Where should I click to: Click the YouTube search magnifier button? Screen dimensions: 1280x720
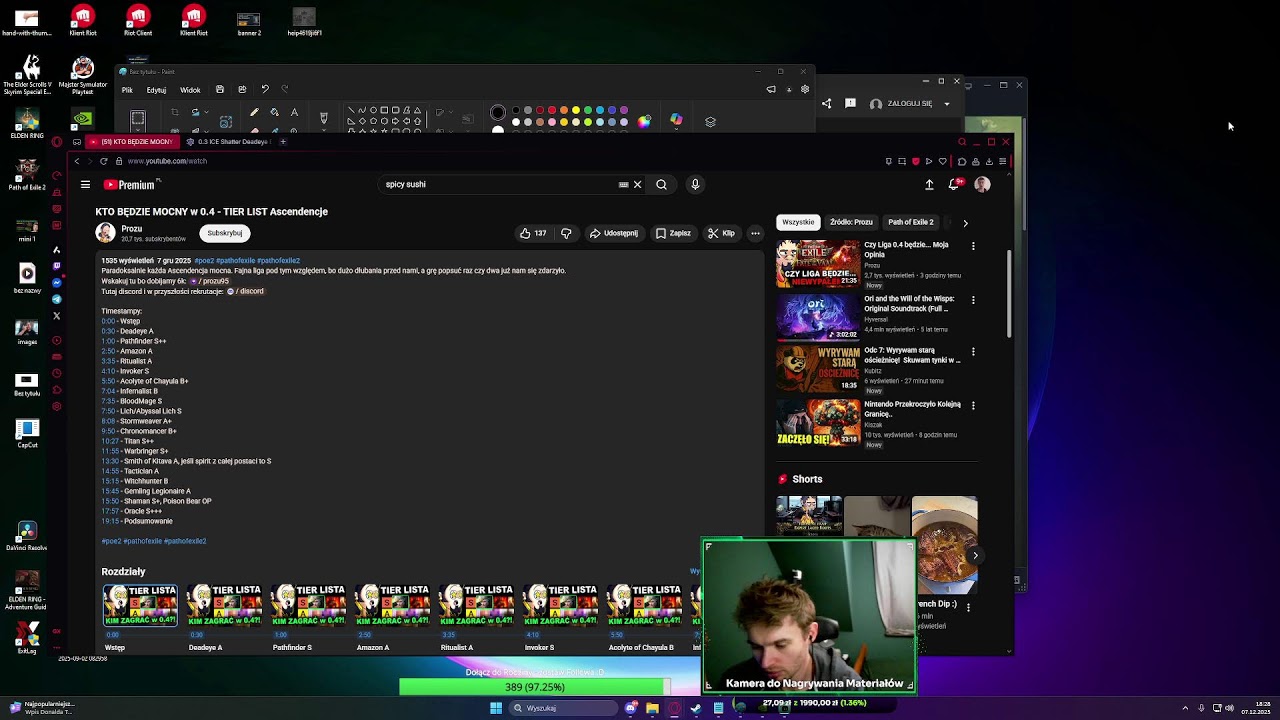661,184
